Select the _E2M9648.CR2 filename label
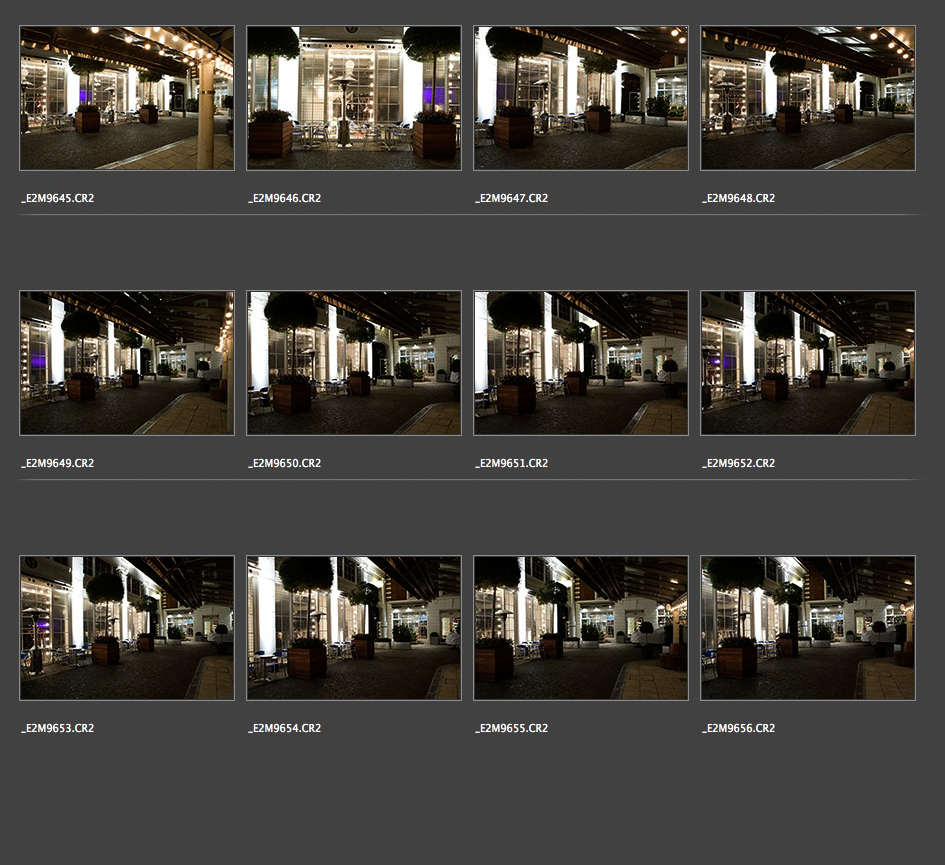This screenshot has height=865, width=945. click(739, 198)
